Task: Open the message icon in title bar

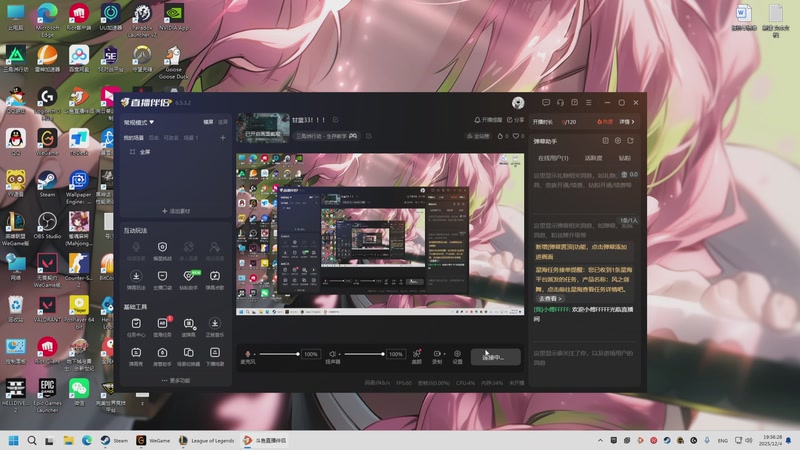Action: pyautogui.click(x=546, y=103)
